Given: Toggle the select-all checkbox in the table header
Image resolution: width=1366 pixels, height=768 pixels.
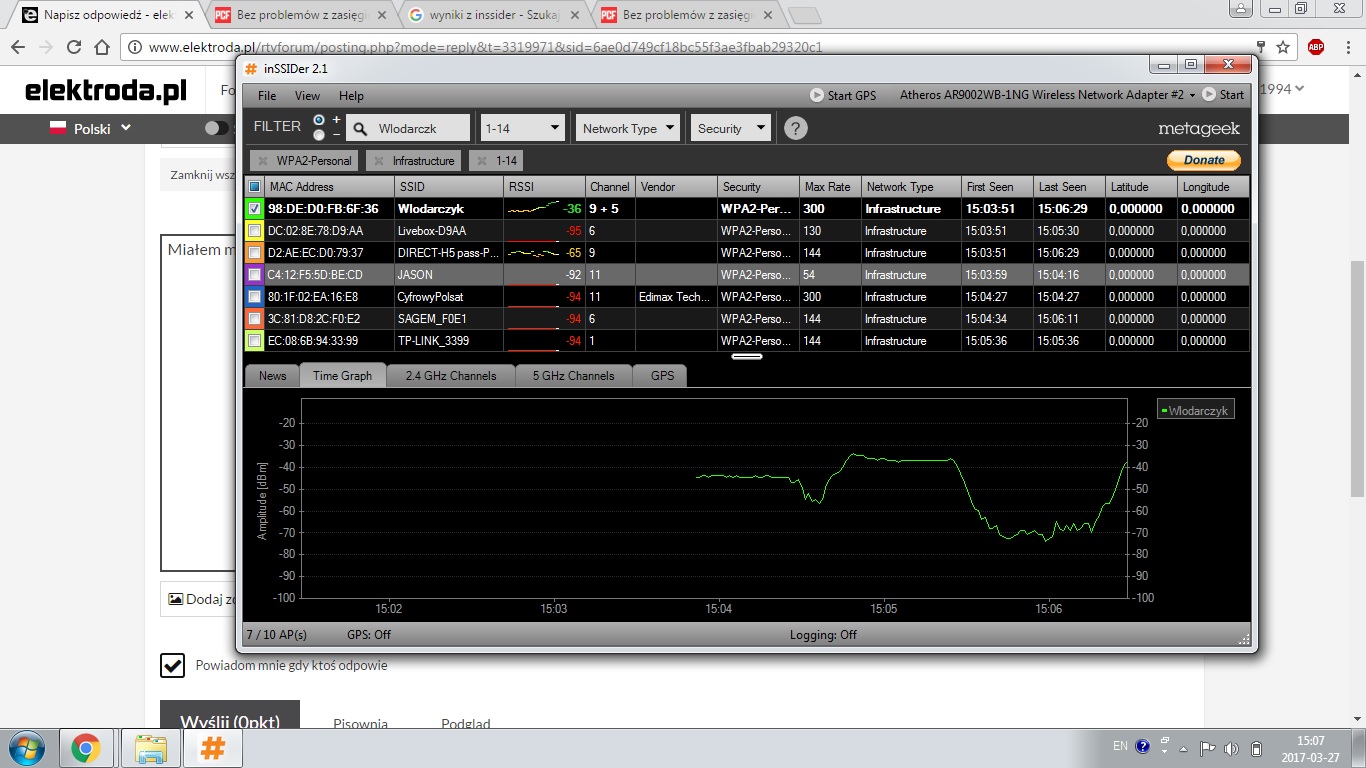Looking at the screenshot, I should pyautogui.click(x=254, y=187).
